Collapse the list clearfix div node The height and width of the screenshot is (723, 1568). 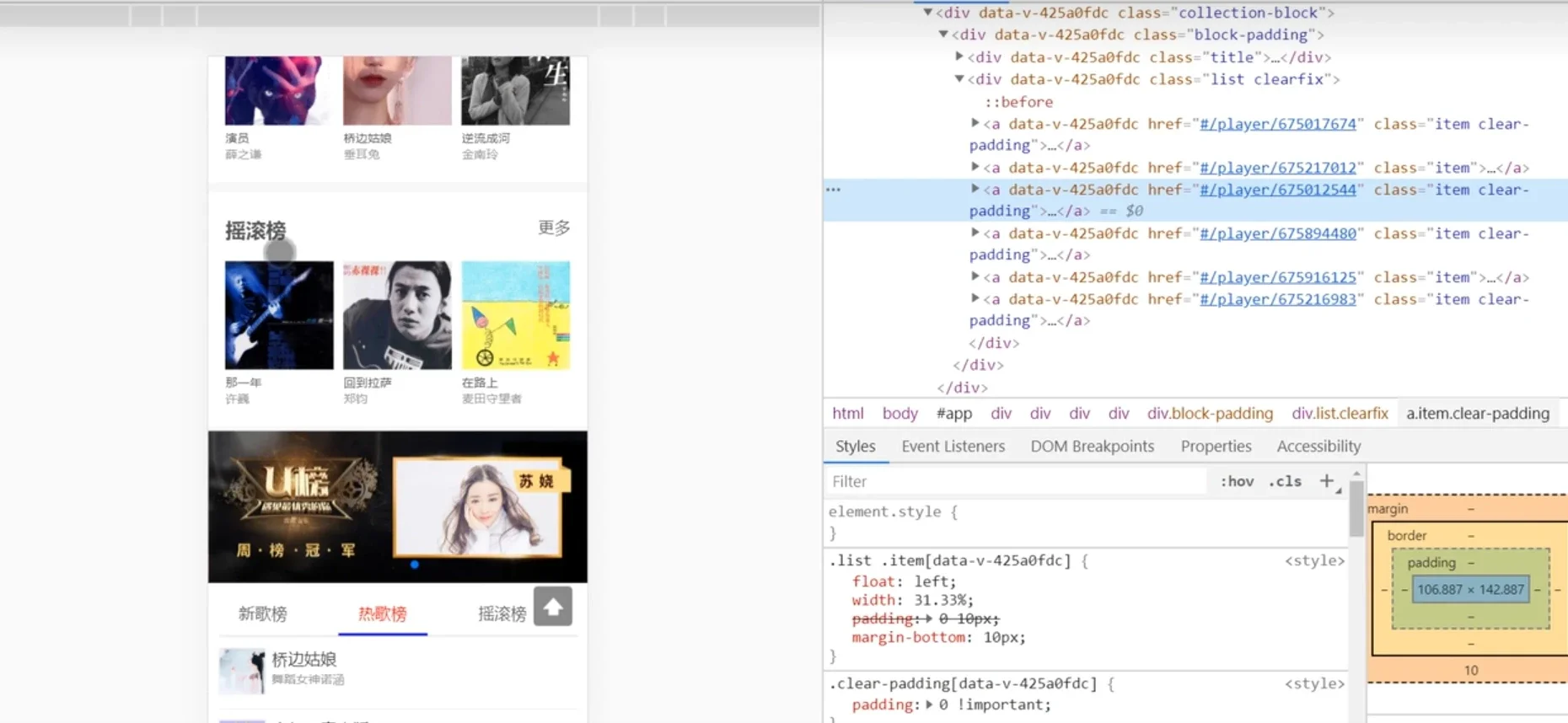pos(959,78)
